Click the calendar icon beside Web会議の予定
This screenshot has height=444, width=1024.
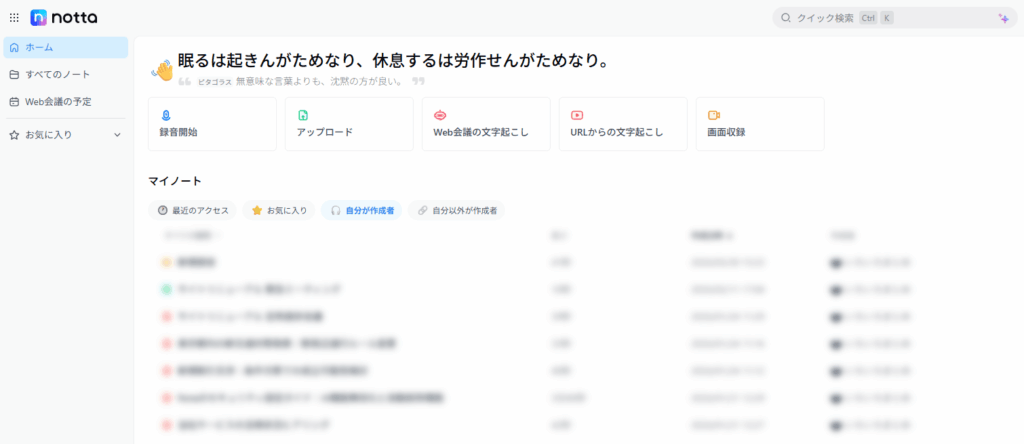coord(14,102)
